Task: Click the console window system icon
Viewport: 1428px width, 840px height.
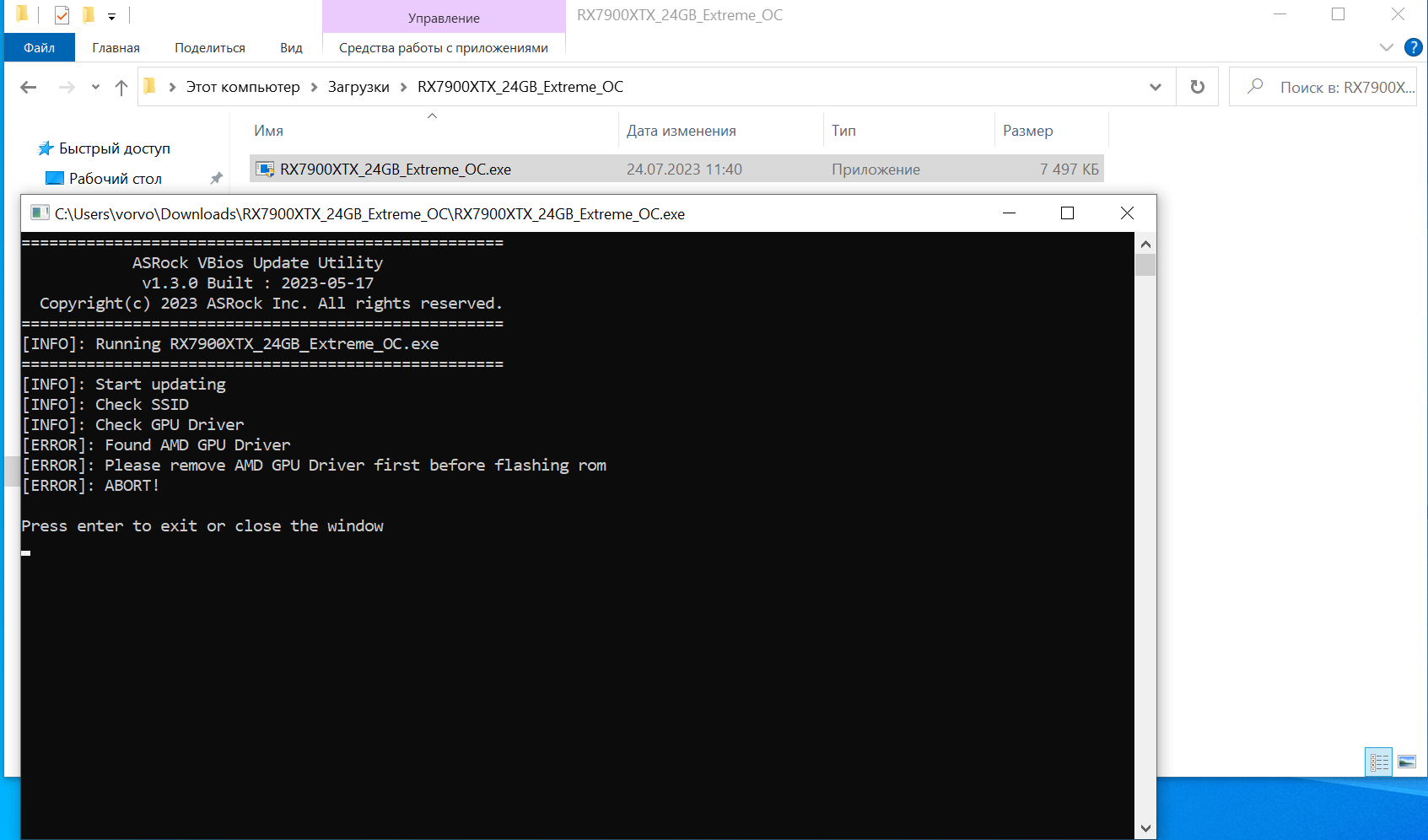Action: click(x=40, y=213)
